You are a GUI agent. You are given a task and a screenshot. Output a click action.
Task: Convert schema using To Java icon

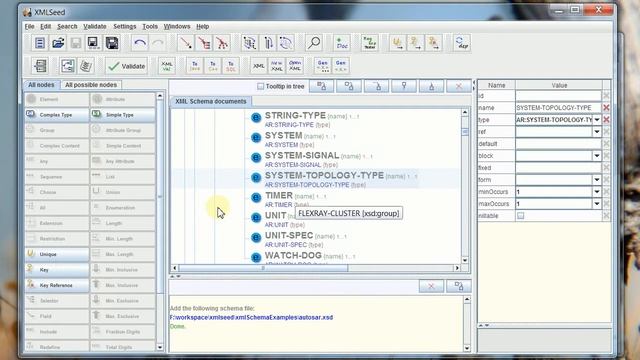pos(195,66)
